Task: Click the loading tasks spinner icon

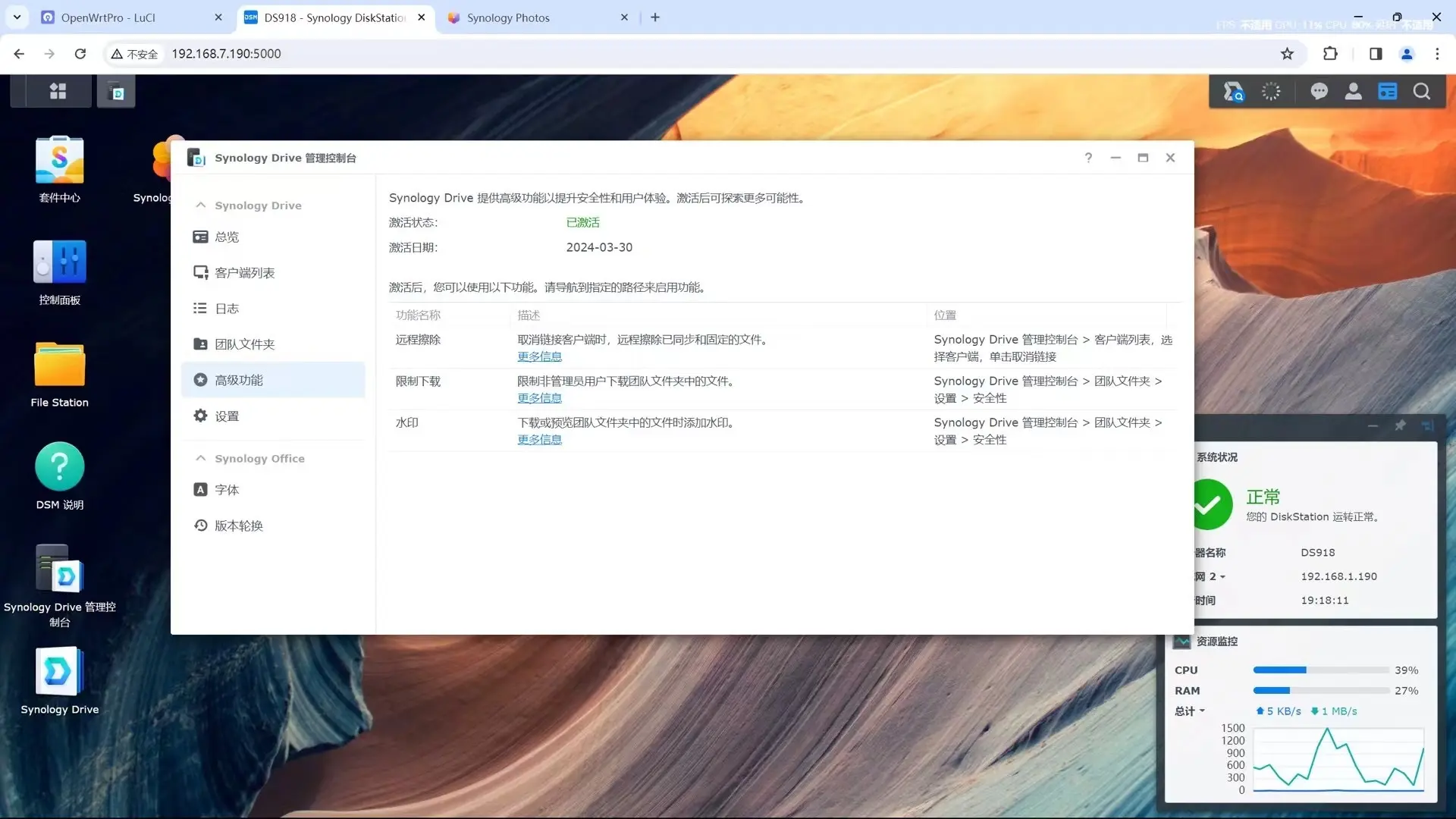Action: coord(1271,92)
